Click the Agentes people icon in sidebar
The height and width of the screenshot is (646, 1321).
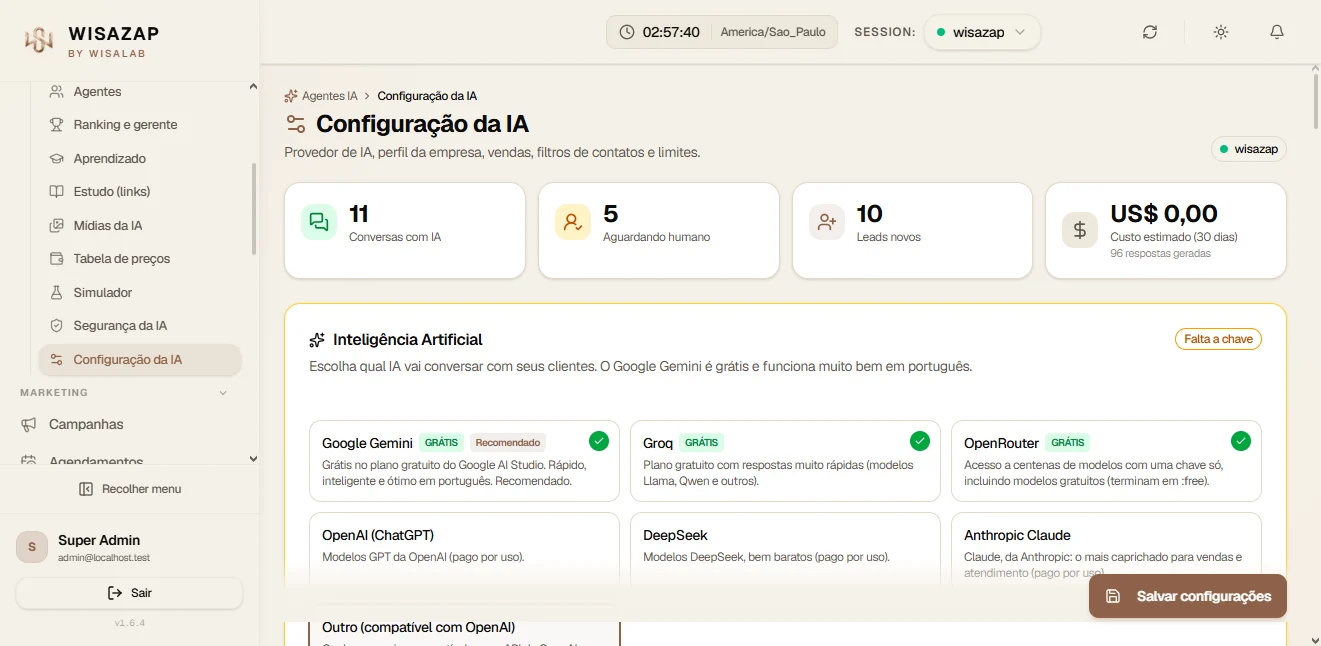[57, 91]
